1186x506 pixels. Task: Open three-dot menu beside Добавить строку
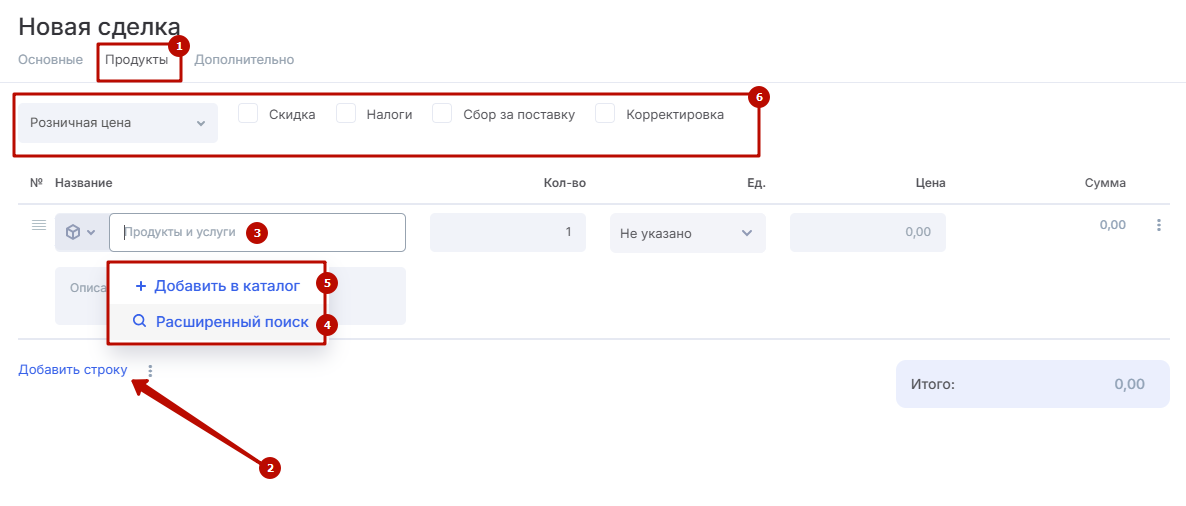pyautogui.click(x=150, y=371)
